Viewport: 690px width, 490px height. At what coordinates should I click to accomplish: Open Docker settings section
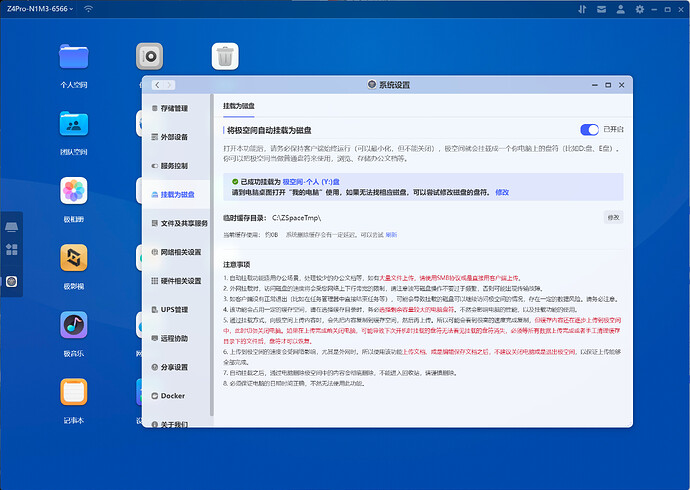[173, 396]
